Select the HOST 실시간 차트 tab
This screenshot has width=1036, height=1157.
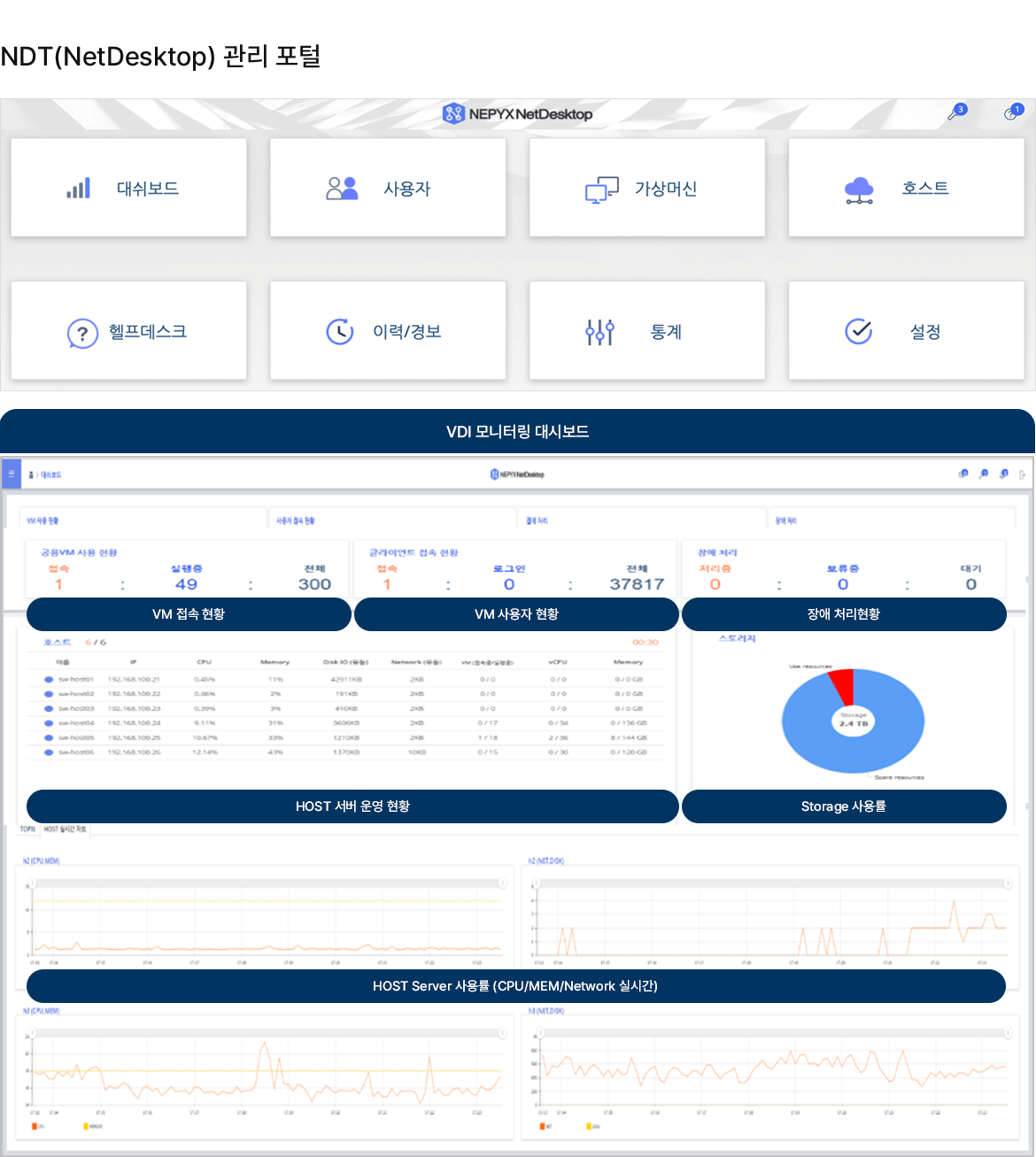pyautogui.click(x=65, y=829)
